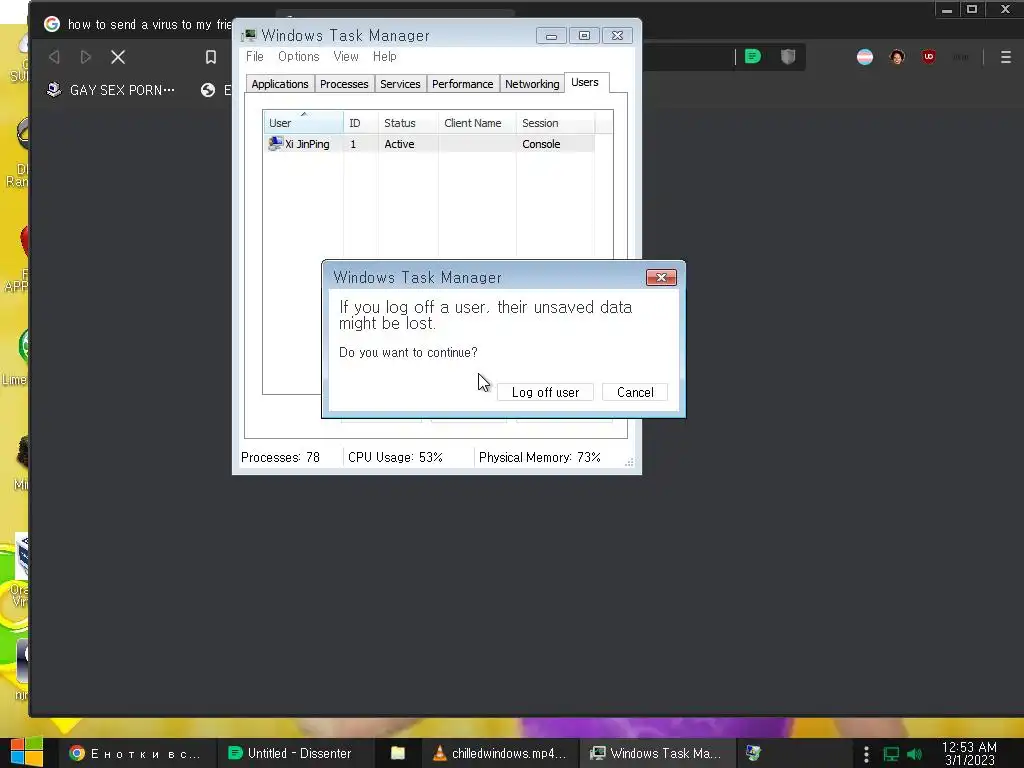This screenshot has width=1024, height=768.
Task: Click the network tray icon
Action: pyautogui.click(x=891, y=754)
